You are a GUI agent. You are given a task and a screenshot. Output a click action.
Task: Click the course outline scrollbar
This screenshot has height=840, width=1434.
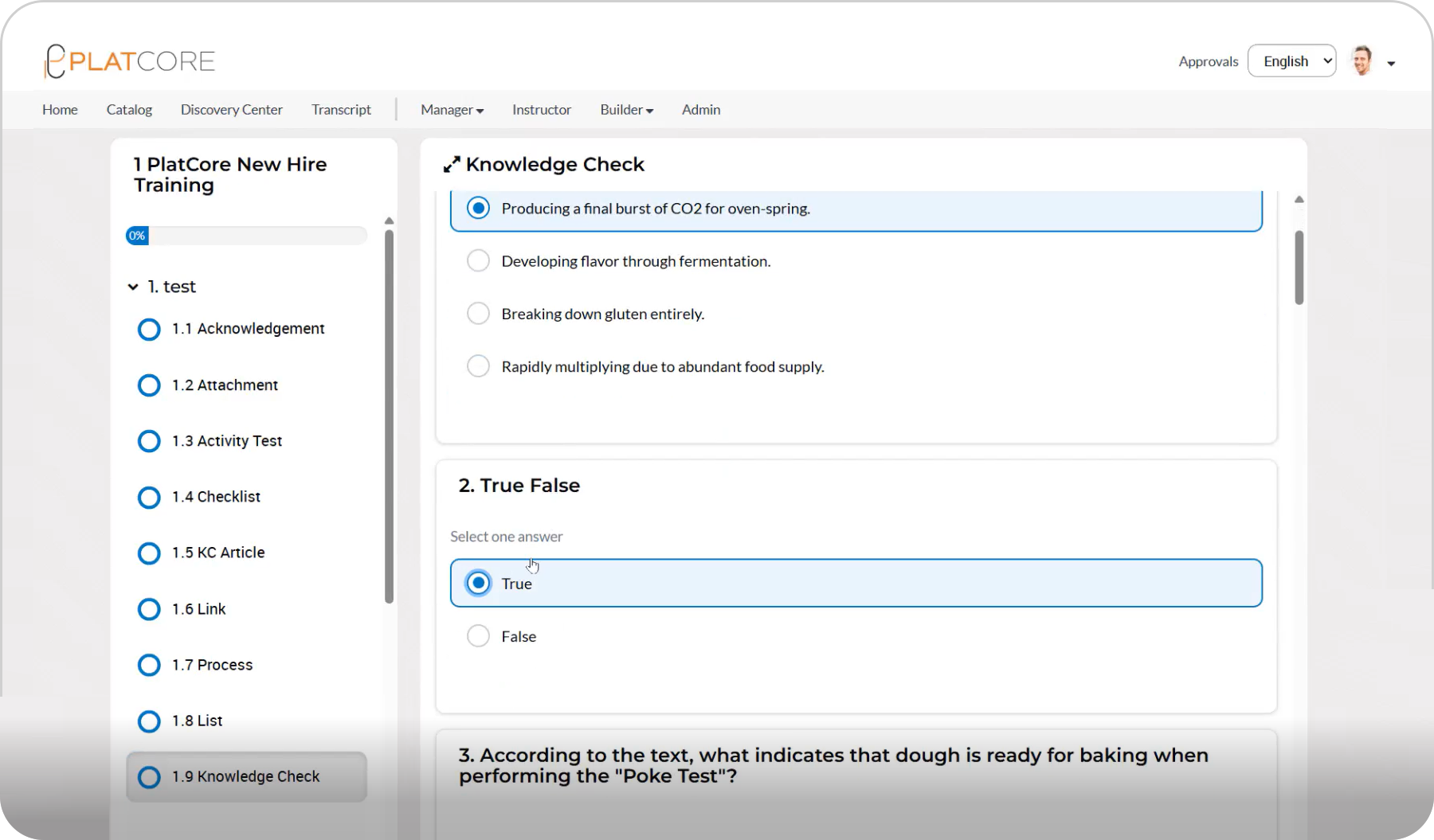click(389, 414)
